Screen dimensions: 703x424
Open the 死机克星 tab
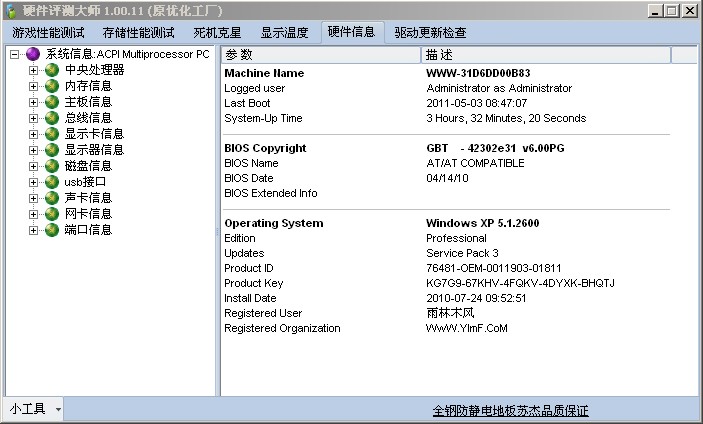[217, 33]
